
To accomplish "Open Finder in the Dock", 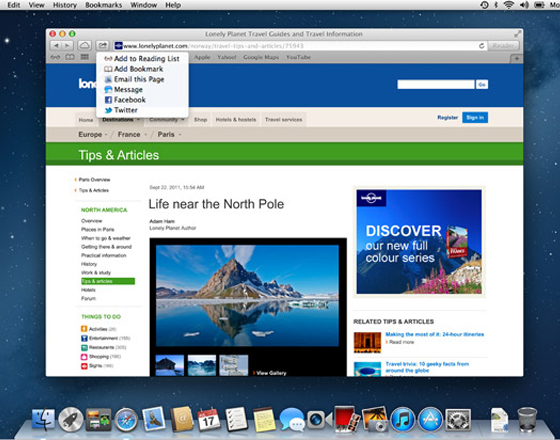I will pos(43,419).
